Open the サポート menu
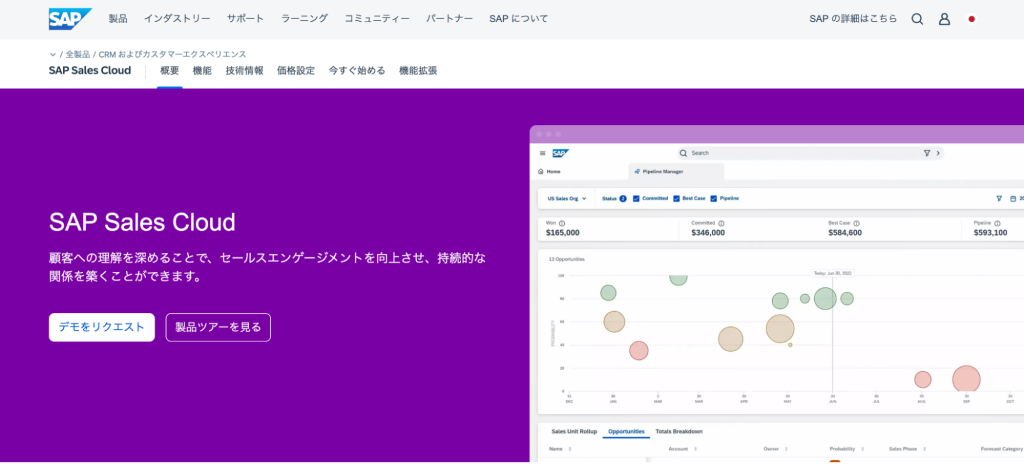Image resolution: width=1024 pixels, height=475 pixels. (246, 19)
